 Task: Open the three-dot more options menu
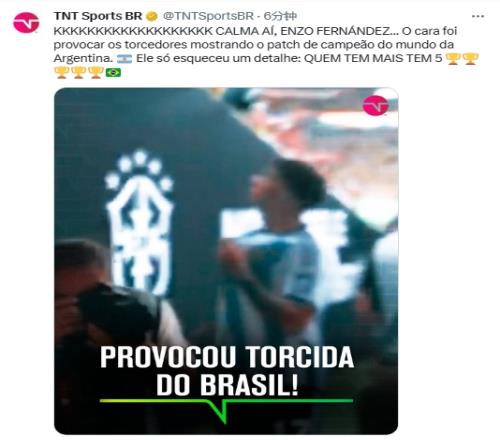tap(478, 16)
